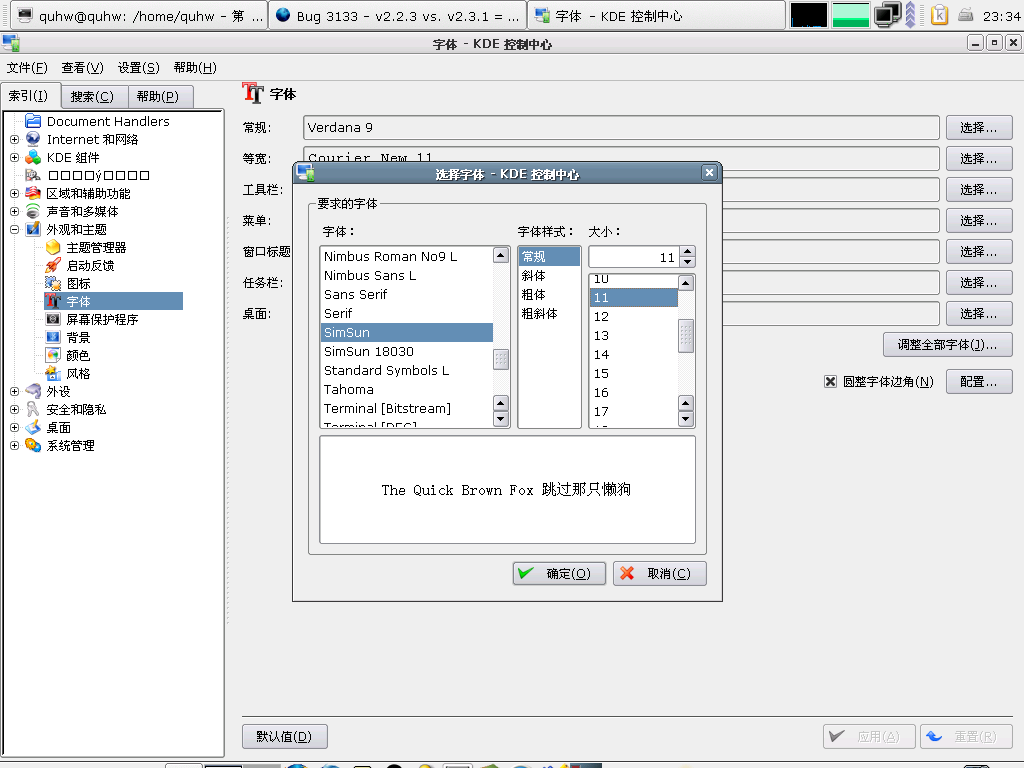Click the font list vertical scrollbar handle

(x=501, y=359)
